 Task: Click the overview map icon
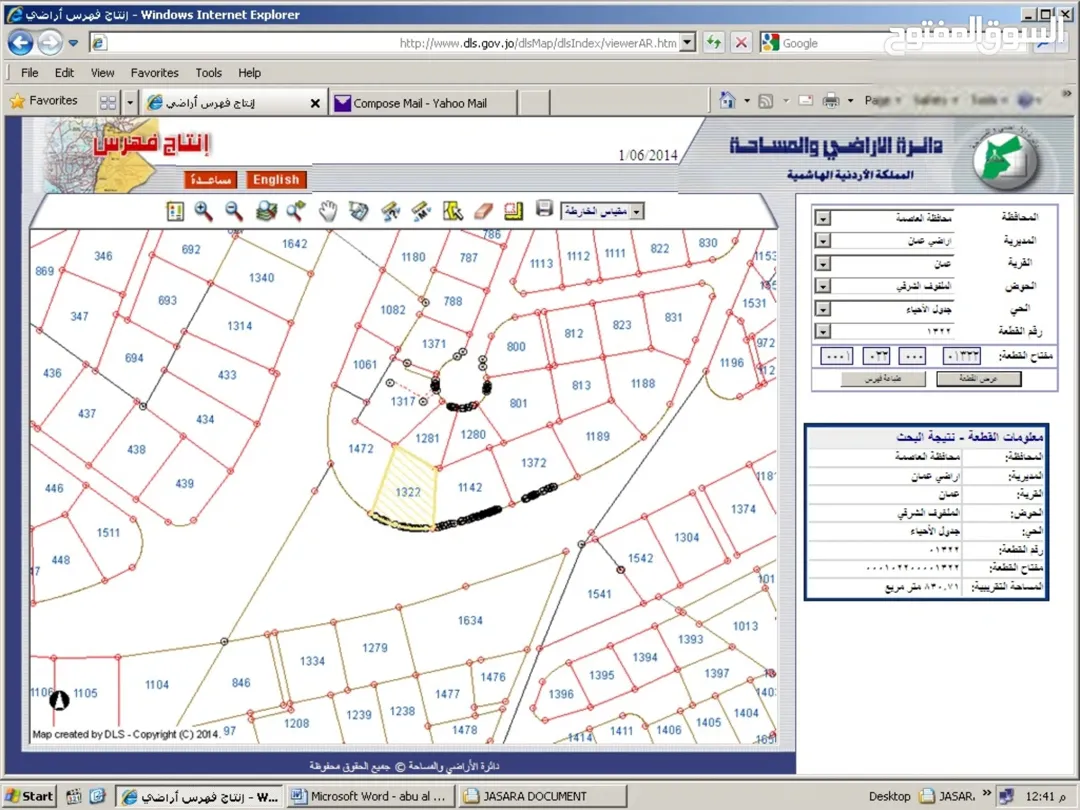pyautogui.click(x=359, y=211)
